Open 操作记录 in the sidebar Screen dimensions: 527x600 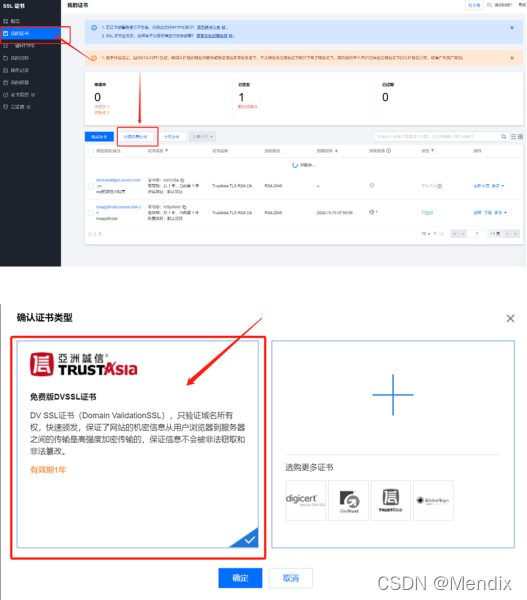20,70
